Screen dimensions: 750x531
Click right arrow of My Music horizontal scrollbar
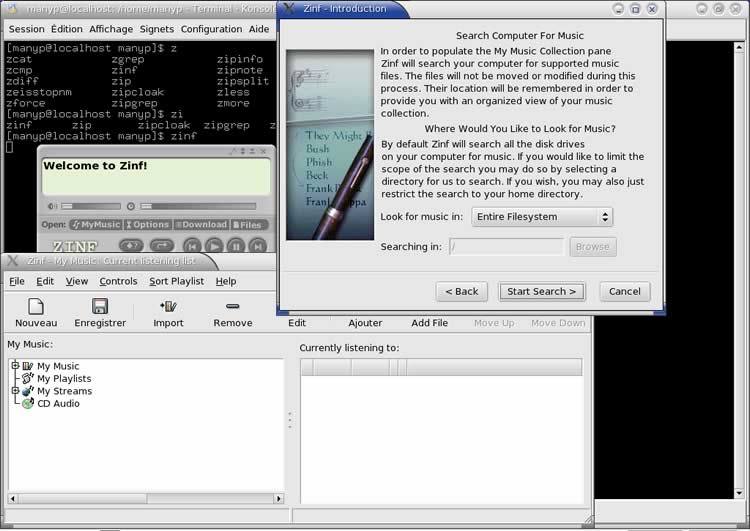279,498
